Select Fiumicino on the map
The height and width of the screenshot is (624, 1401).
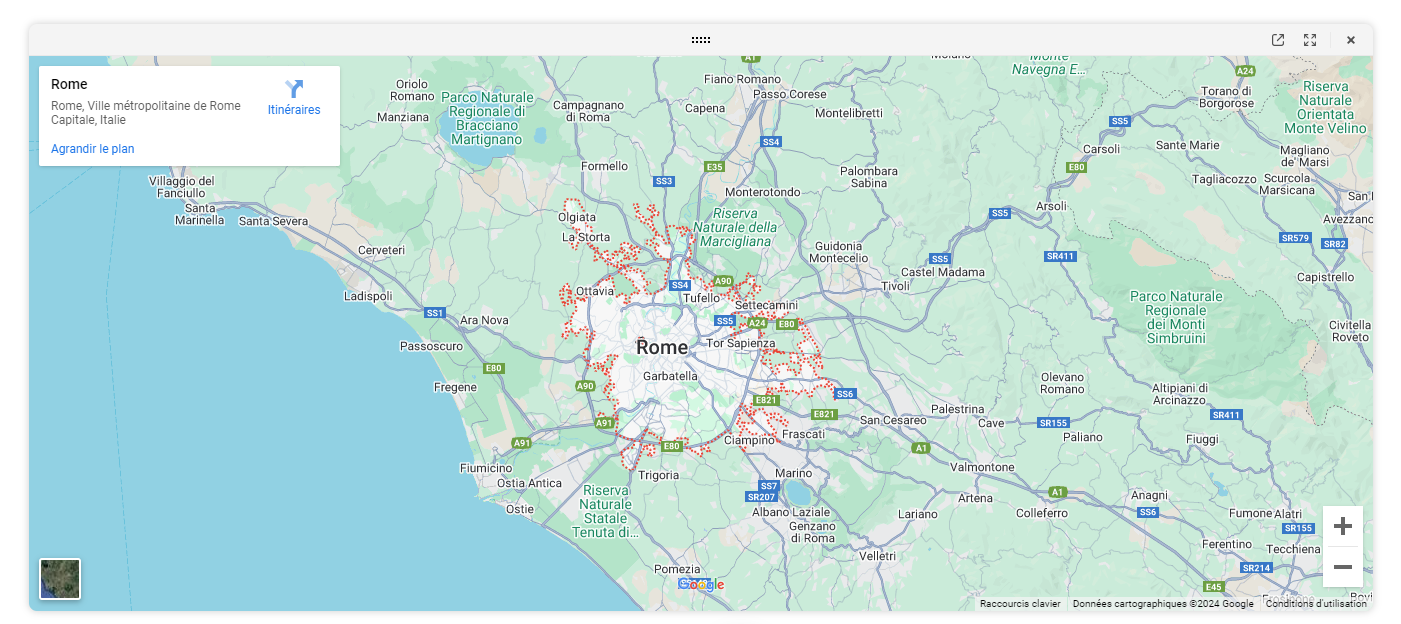(486, 468)
